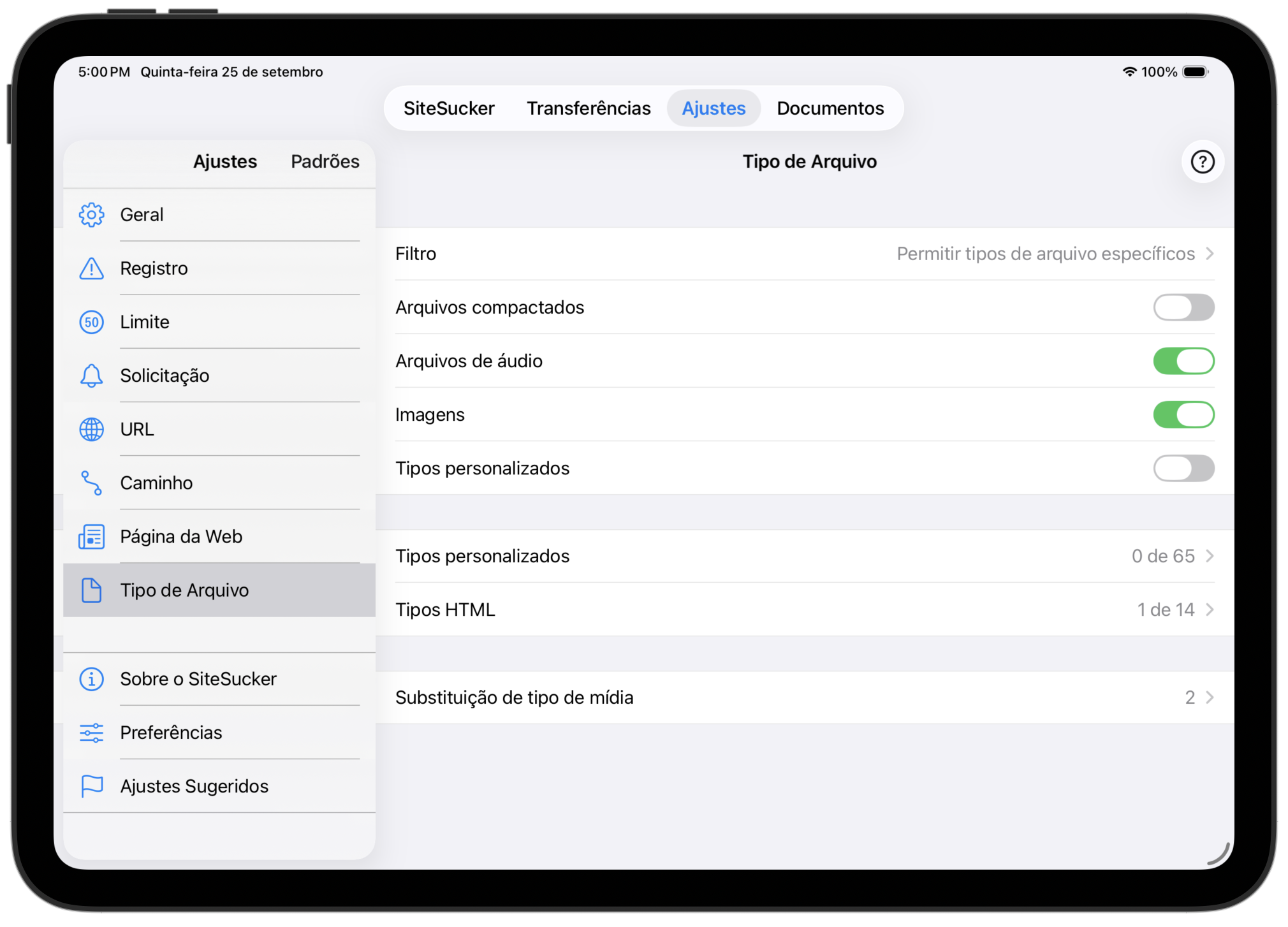The width and height of the screenshot is (1288, 927).
Task: Click the Geral gear icon
Action: coord(92,215)
